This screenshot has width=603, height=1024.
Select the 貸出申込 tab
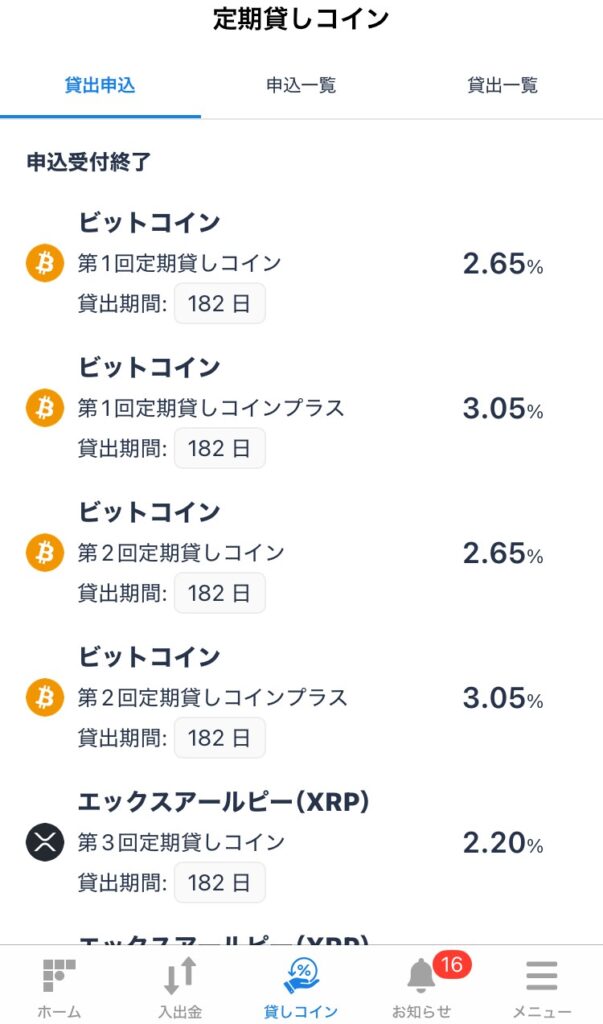coord(100,86)
